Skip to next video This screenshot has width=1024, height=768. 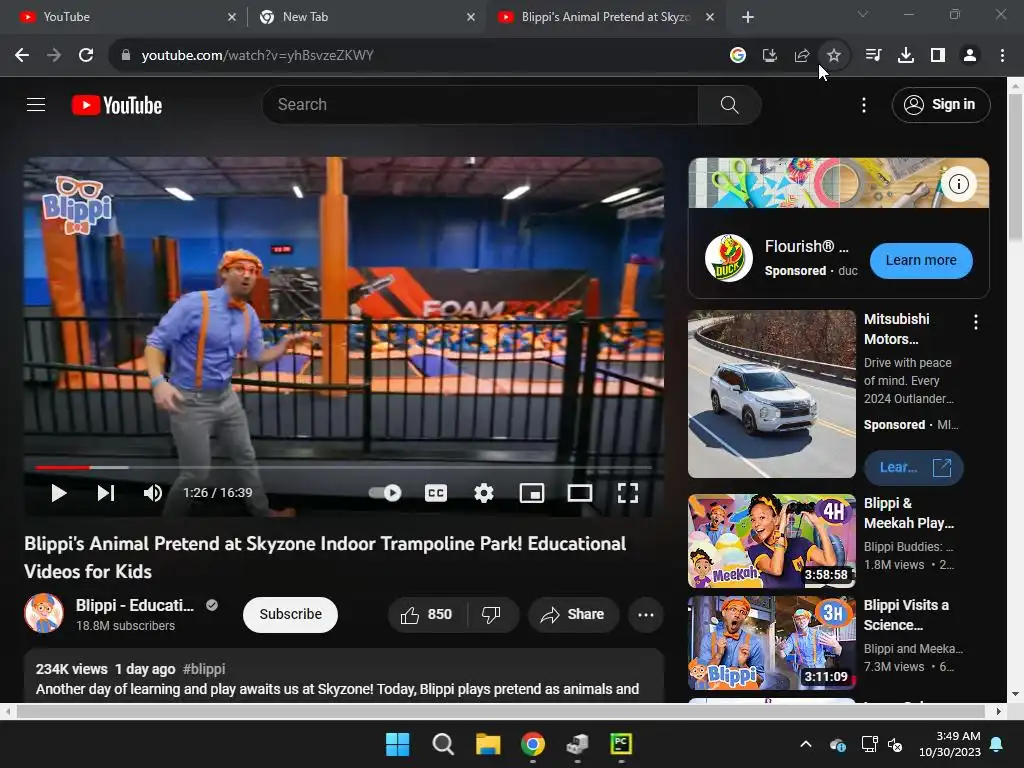[106, 493]
